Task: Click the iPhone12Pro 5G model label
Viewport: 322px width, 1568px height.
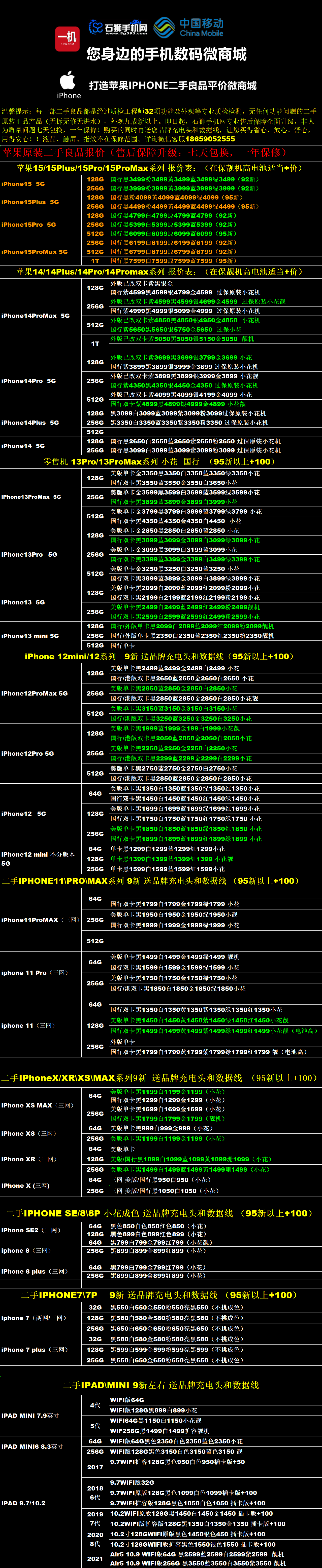Action: tap(27, 754)
